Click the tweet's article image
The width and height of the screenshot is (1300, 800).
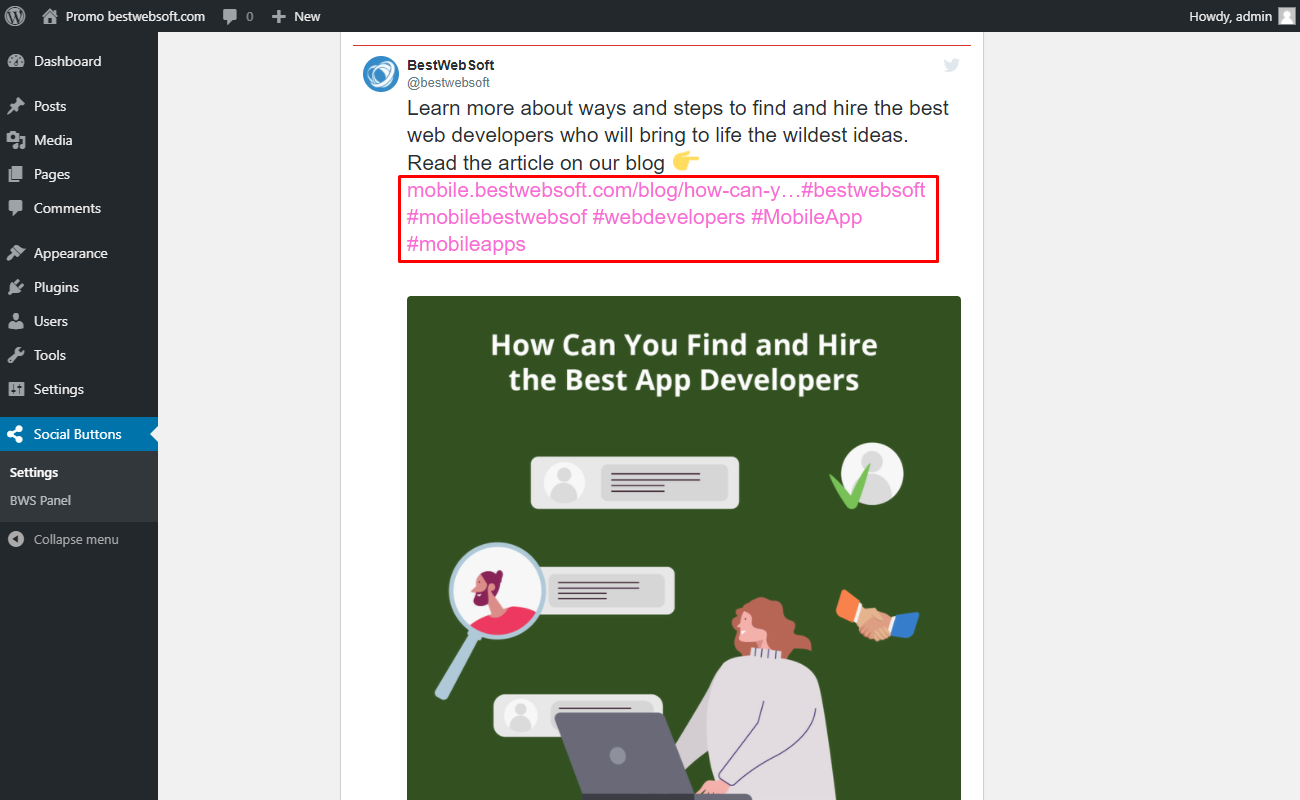coord(684,548)
